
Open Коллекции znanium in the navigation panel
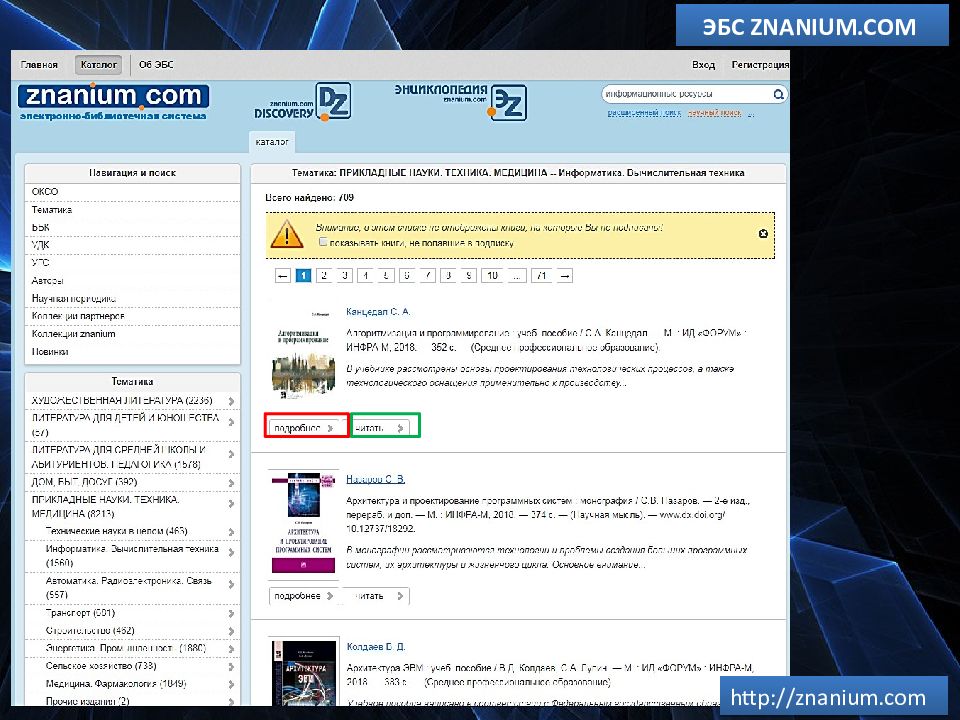[73, 334]
